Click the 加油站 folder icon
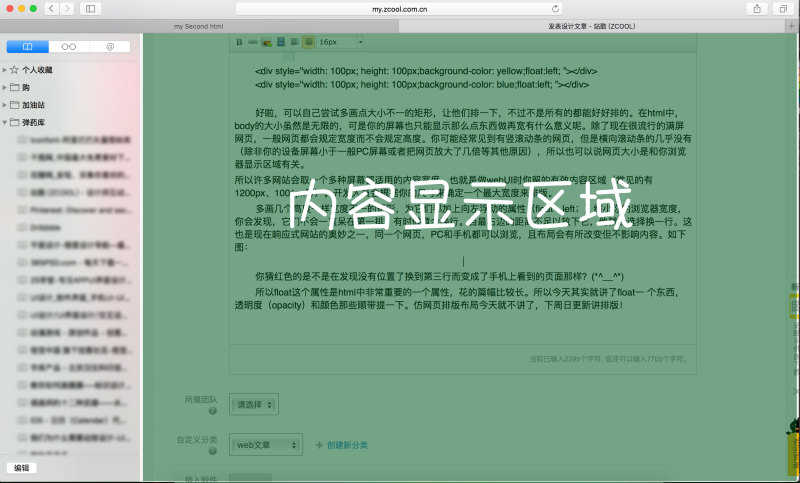Viewport: 800px width, 483px height. coord(15,105)
